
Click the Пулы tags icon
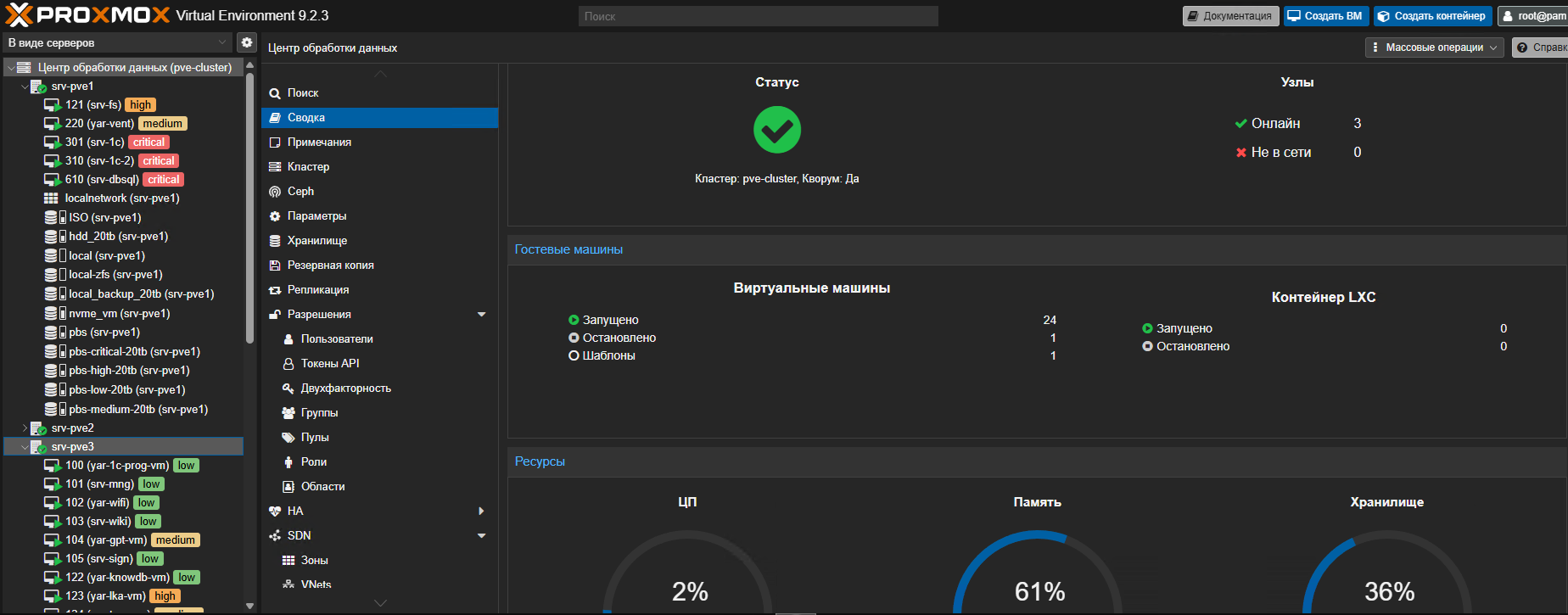(288, 438)
